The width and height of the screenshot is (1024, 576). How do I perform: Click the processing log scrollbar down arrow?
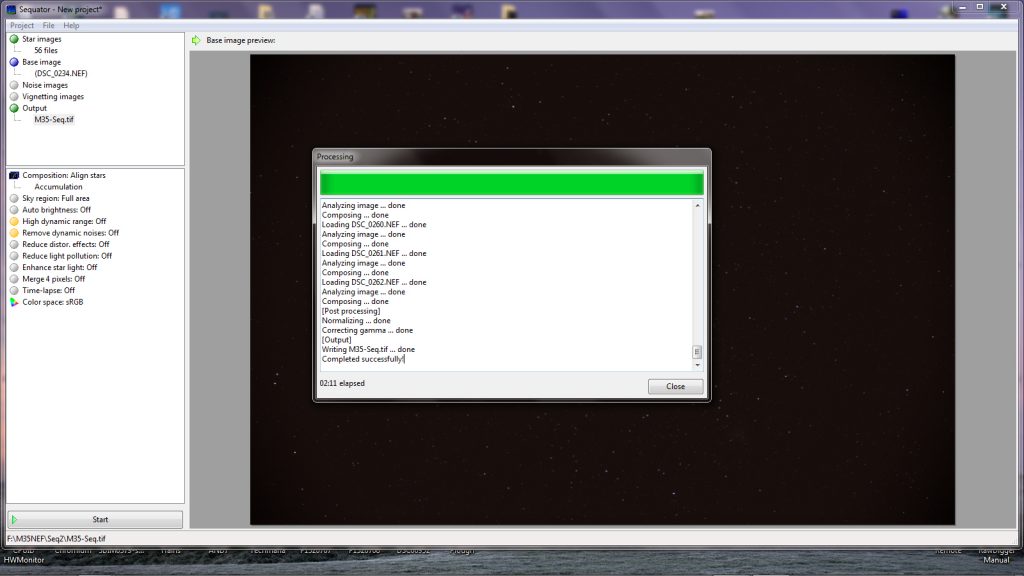point(697,365)
